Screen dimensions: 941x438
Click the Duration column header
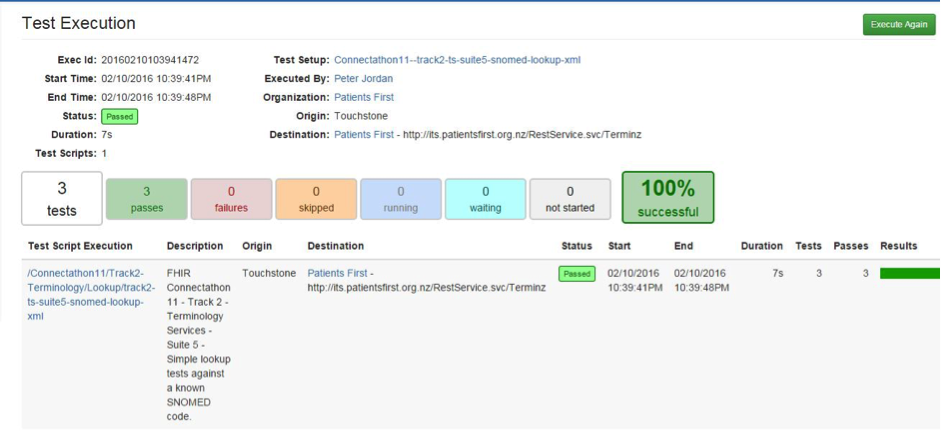[762, 246]
